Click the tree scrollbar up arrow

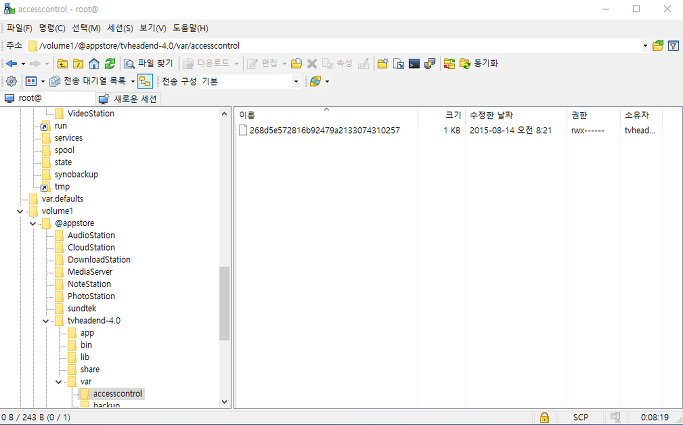pos(224,114)
